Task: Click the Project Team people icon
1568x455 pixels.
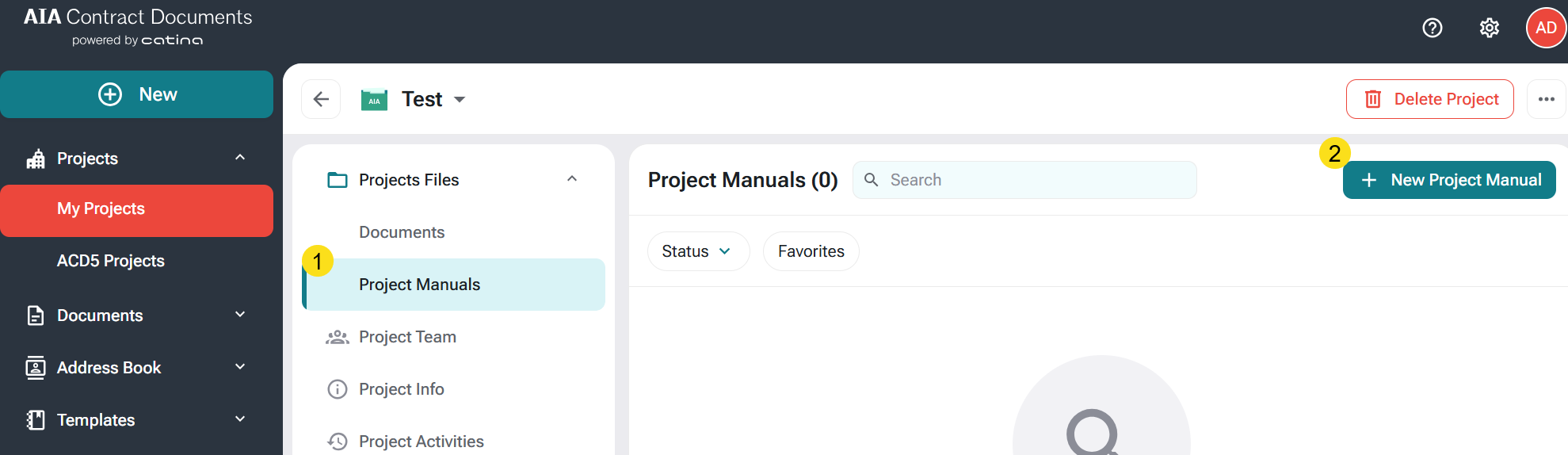Action: (338, 337)
